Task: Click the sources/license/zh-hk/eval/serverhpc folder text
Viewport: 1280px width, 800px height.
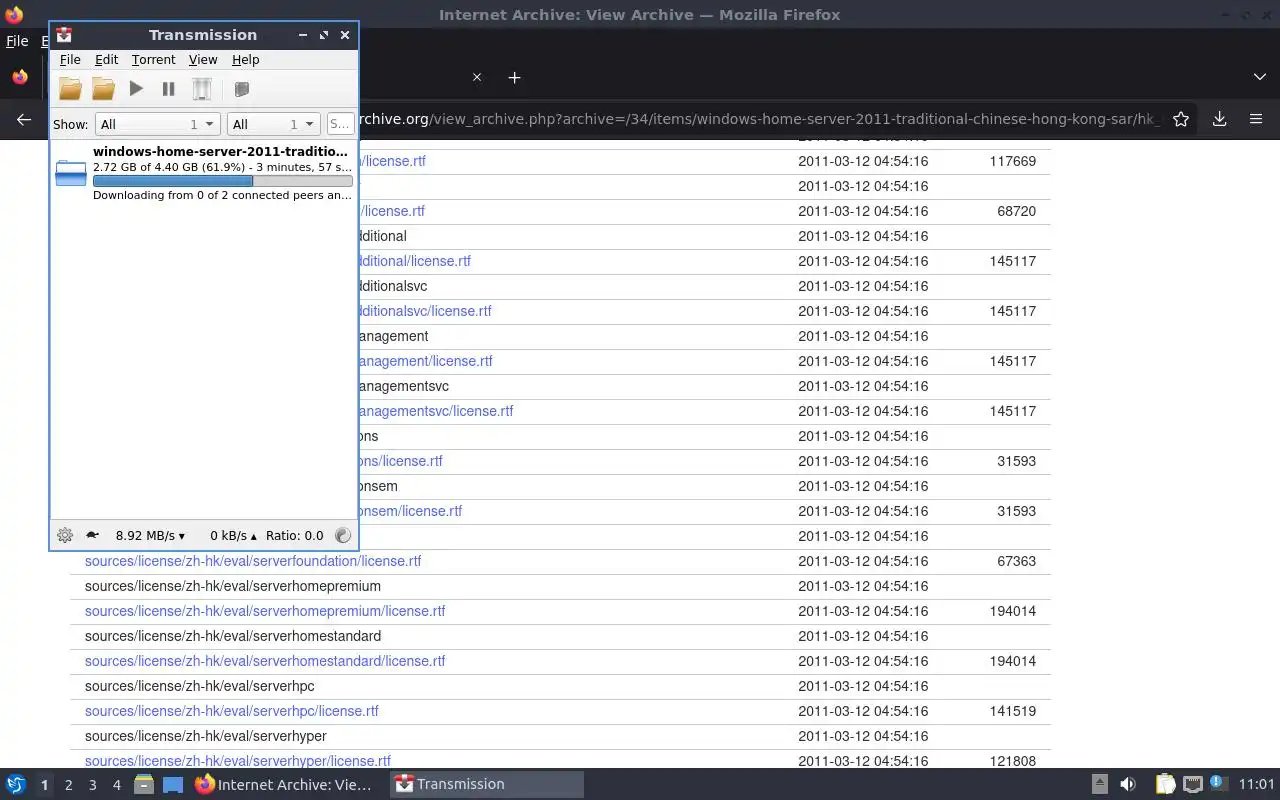Action: pos(200,686)
